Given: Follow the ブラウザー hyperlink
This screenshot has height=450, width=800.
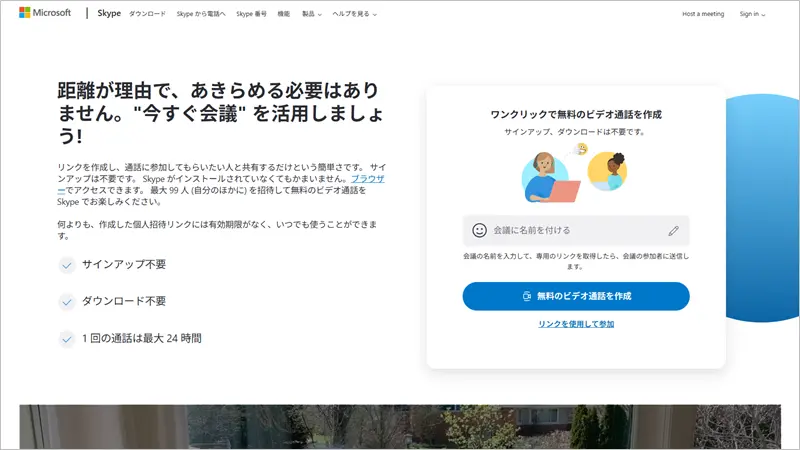Looking at the screenshot, I should pyautogui.click(x=367, y=179).
